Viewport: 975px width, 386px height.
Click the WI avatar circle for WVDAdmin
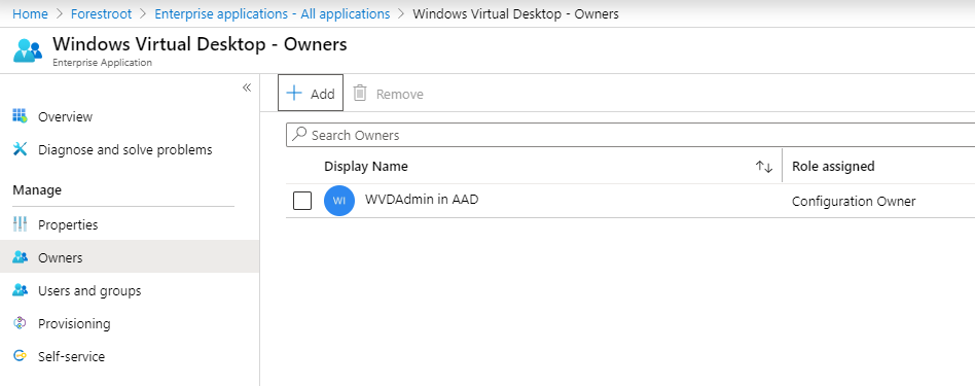[340, 201]
